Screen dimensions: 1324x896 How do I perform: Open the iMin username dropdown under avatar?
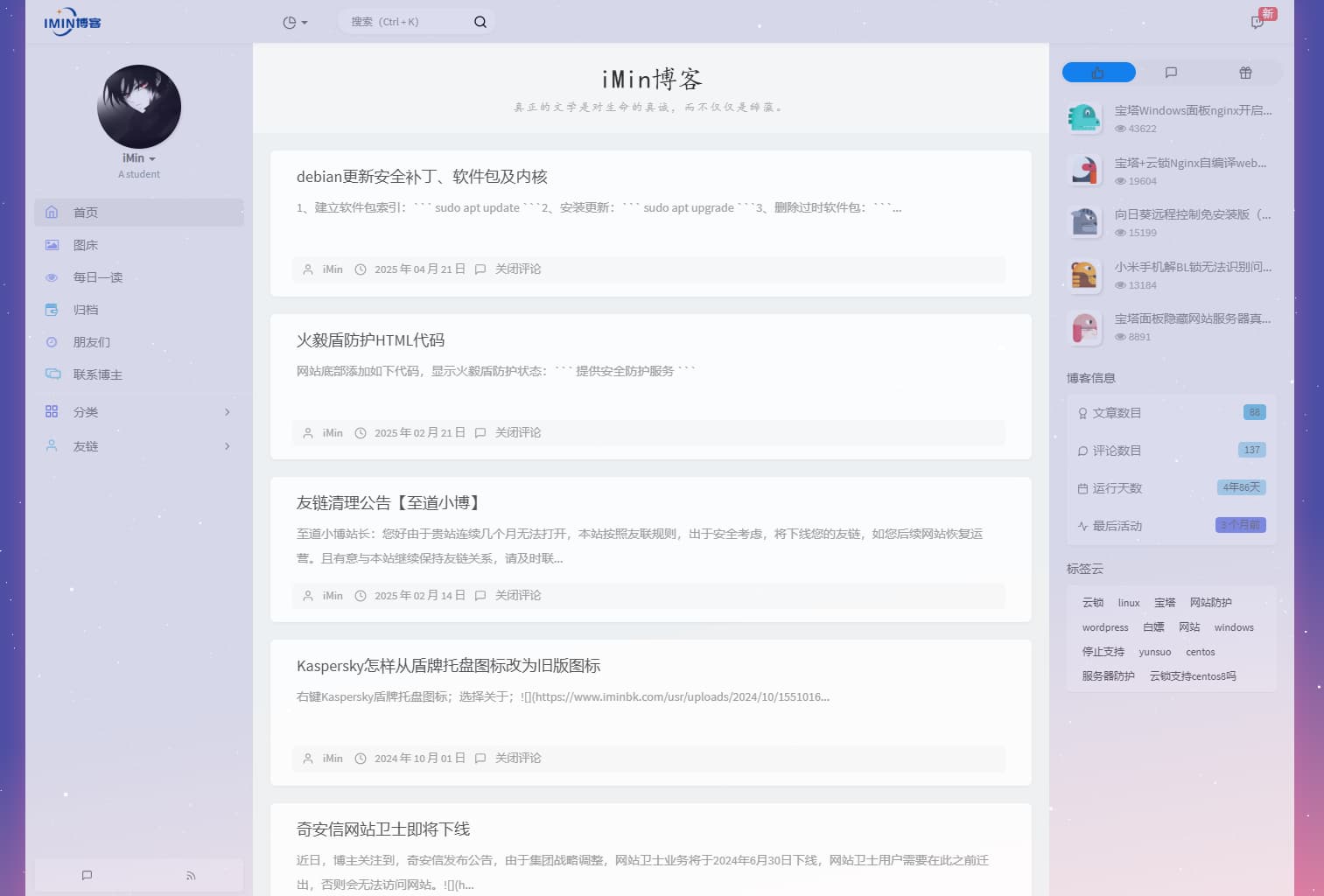(138, 158)
